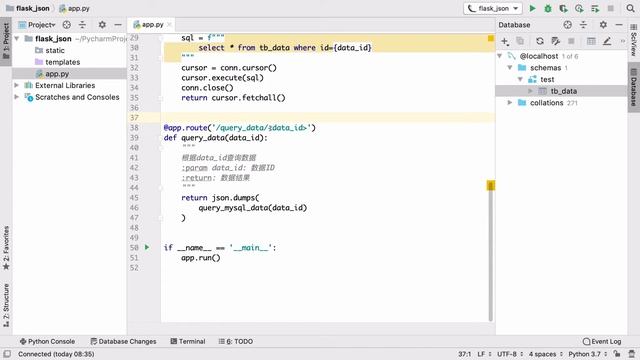Click the Database panel stop square
This screenshot has width=640, height=360.
click(x=571, y=41)
